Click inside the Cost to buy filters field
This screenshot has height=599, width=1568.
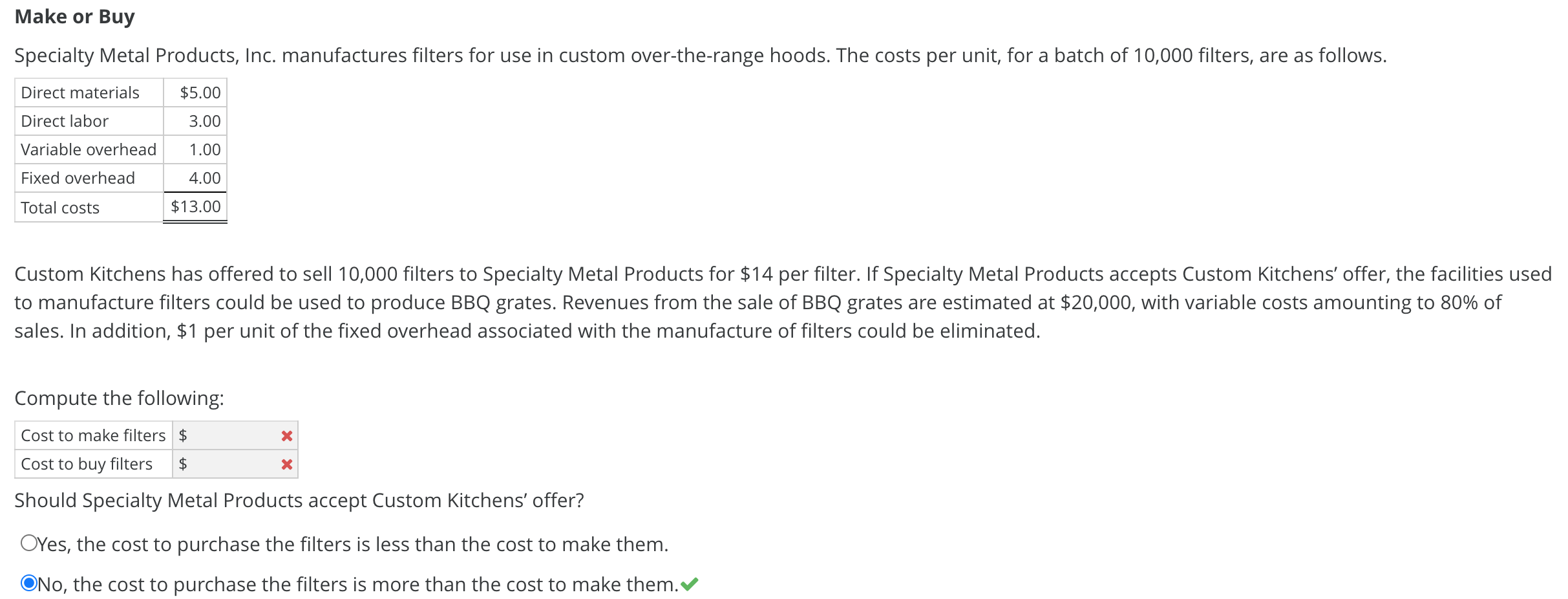[233, 464]
